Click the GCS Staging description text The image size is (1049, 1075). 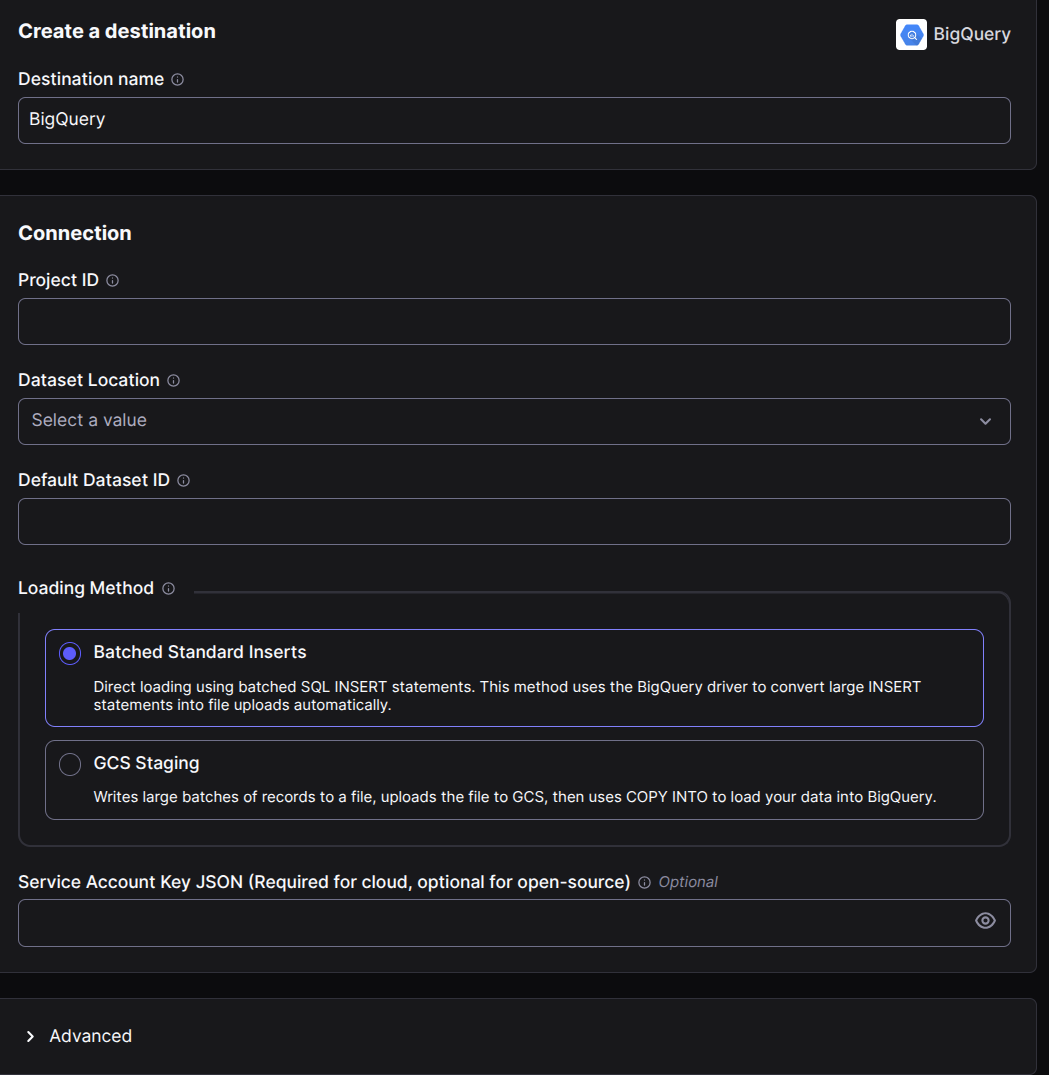pos(514,797)
